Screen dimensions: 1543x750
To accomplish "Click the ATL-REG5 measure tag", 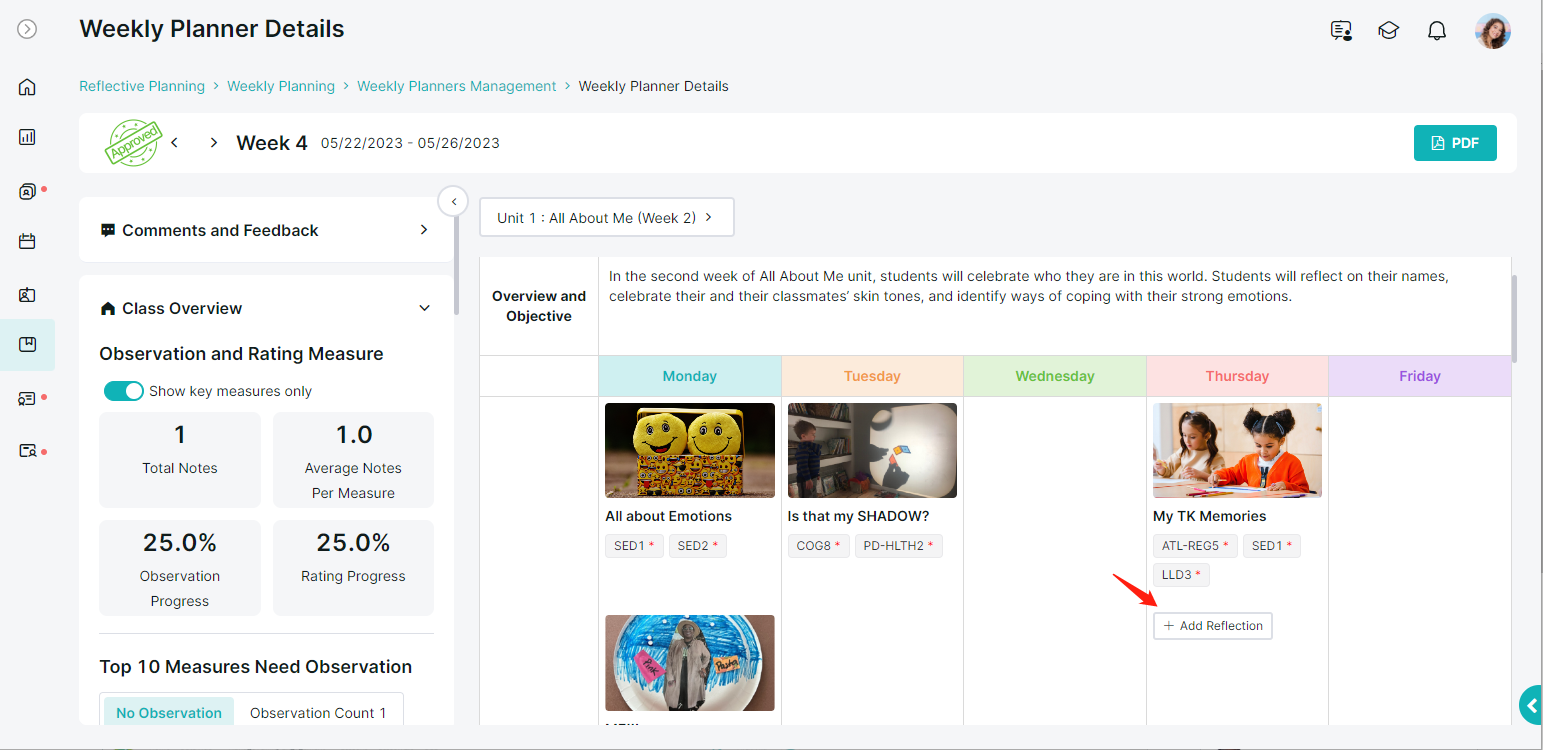I will (x=1196, y=546).
